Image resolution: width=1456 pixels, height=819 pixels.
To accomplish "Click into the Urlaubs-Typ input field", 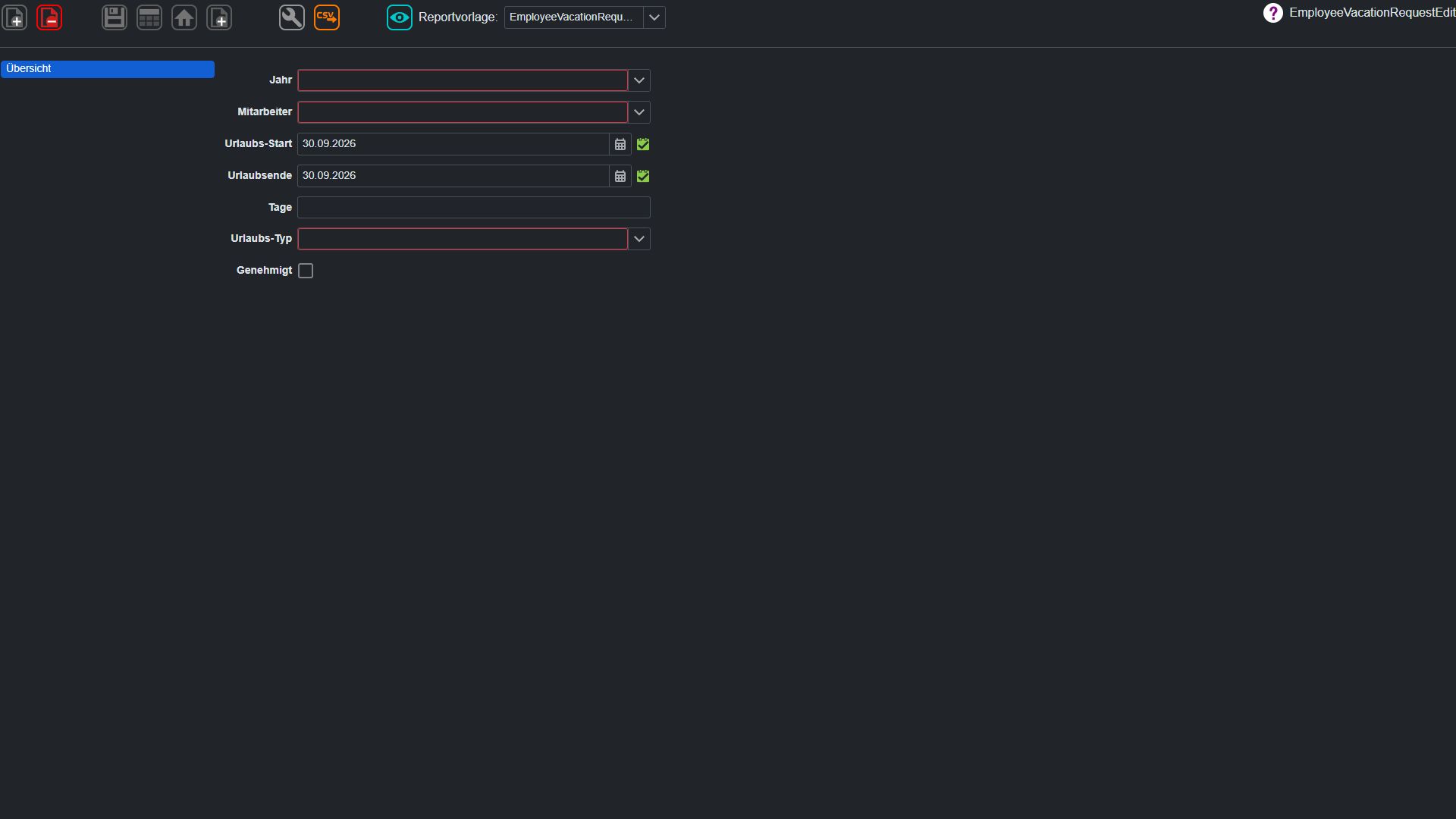I will click(463, 239).
